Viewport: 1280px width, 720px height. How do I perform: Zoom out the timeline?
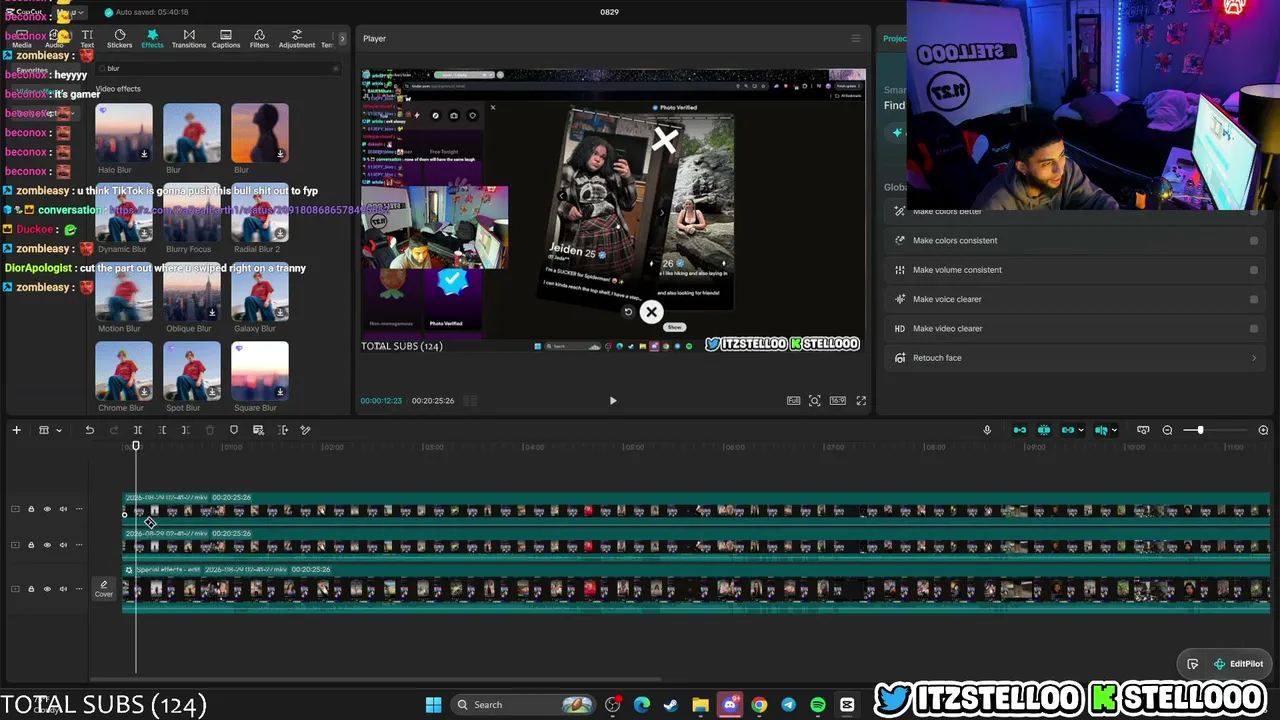point(1167,430)
